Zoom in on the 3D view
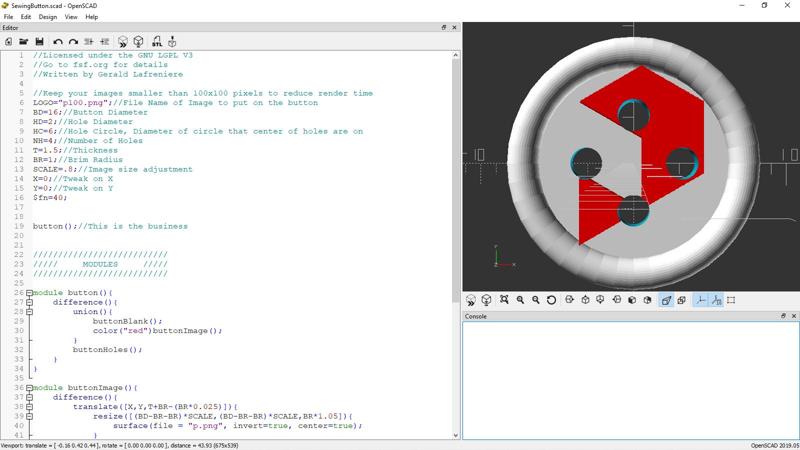 520,300
